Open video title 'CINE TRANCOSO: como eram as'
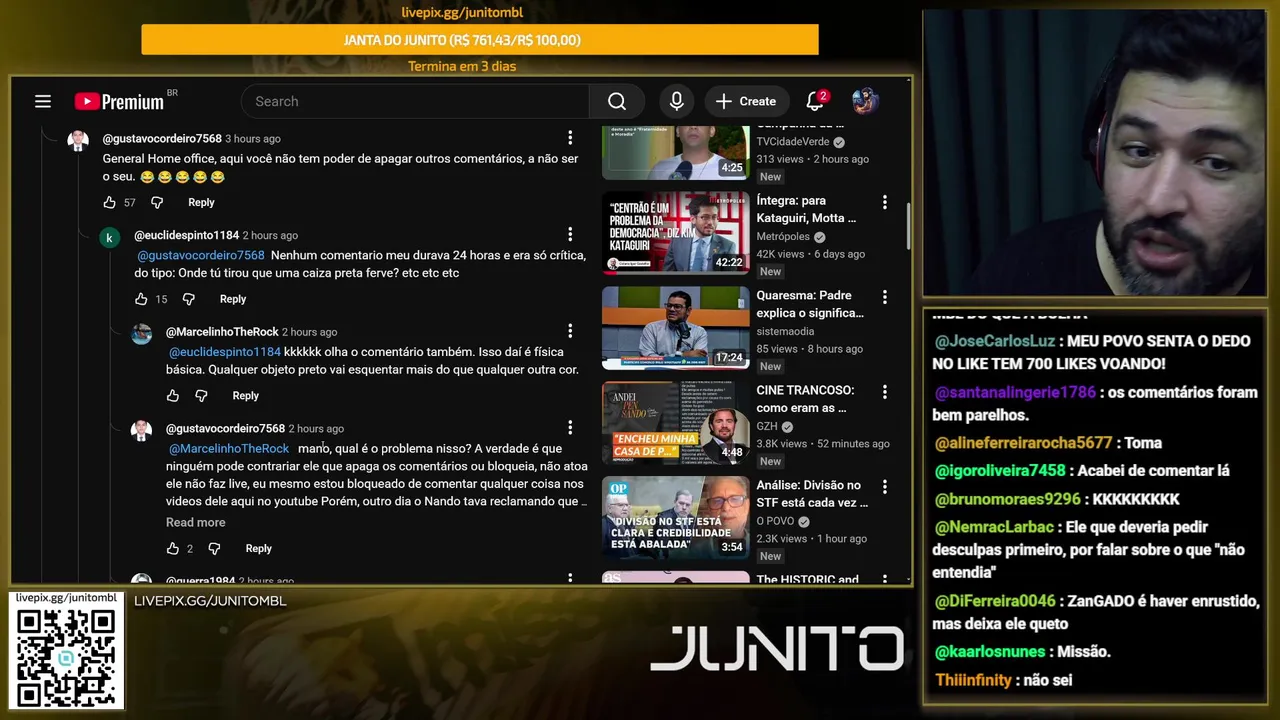 click(805, 399)
